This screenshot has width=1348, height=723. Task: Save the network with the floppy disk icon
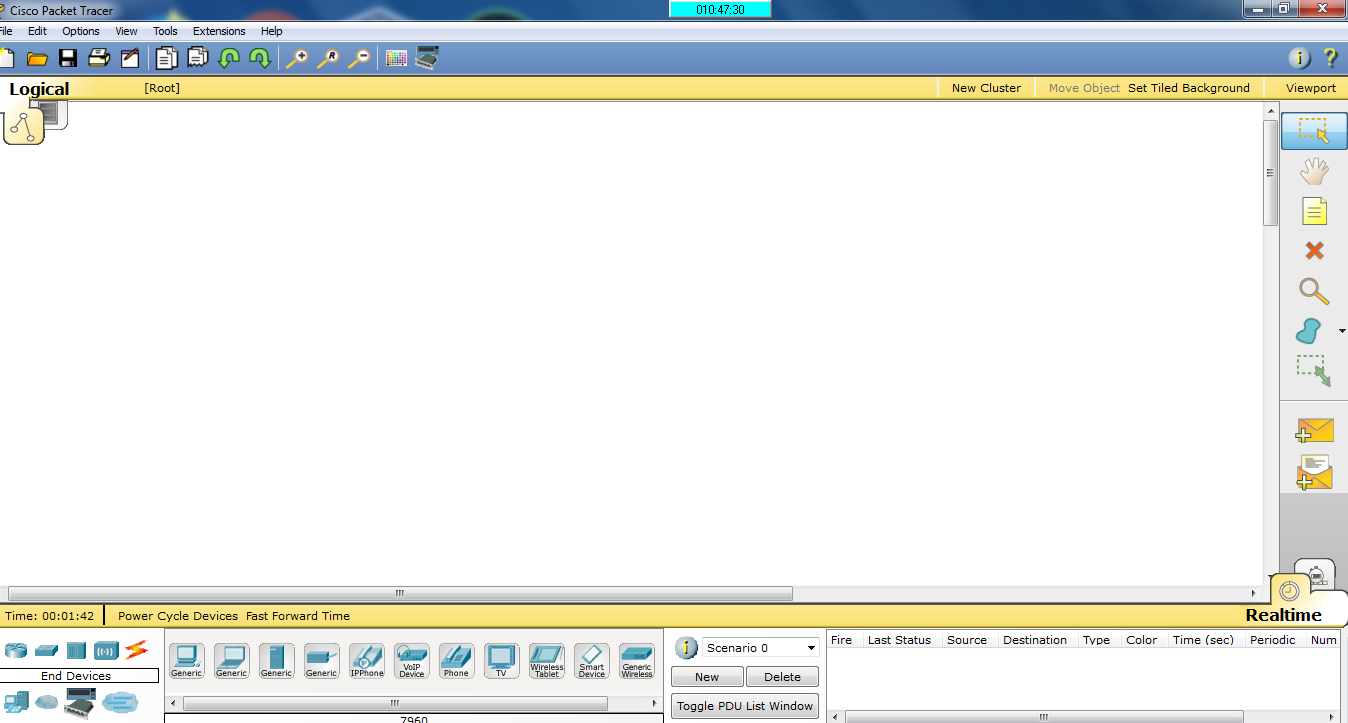[68, 58]
